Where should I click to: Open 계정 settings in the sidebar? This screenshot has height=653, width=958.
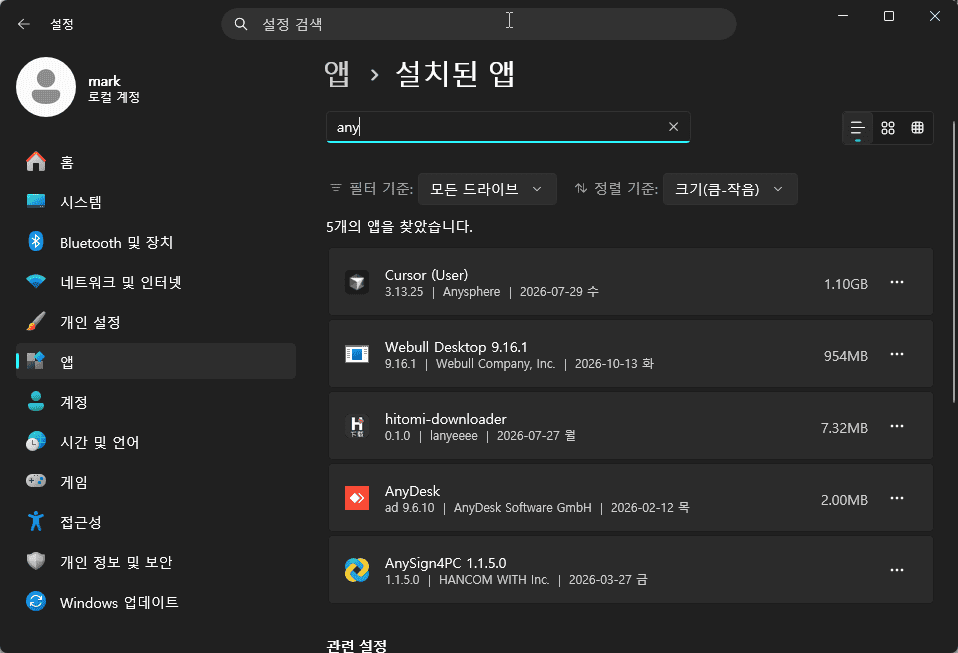tap(156, 402)
